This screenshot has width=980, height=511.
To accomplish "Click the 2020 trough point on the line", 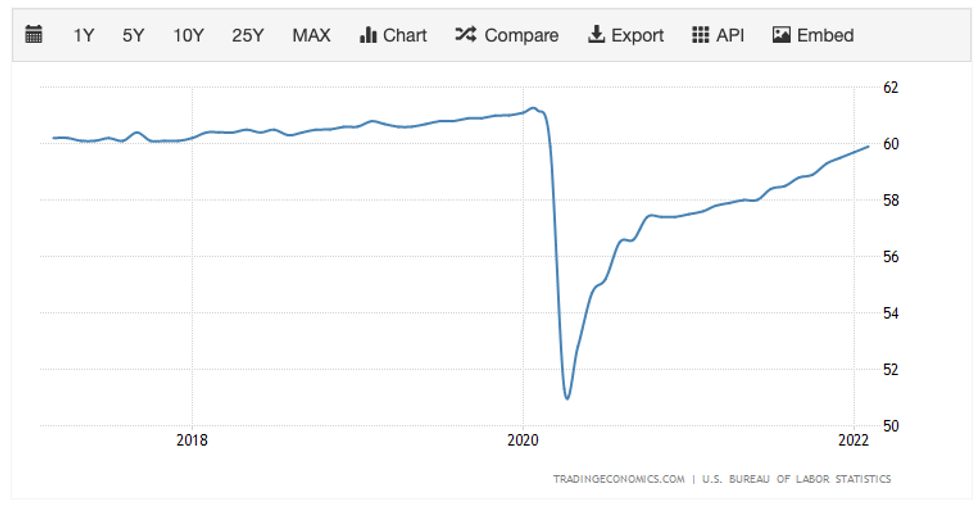I will tap(567, 398).
